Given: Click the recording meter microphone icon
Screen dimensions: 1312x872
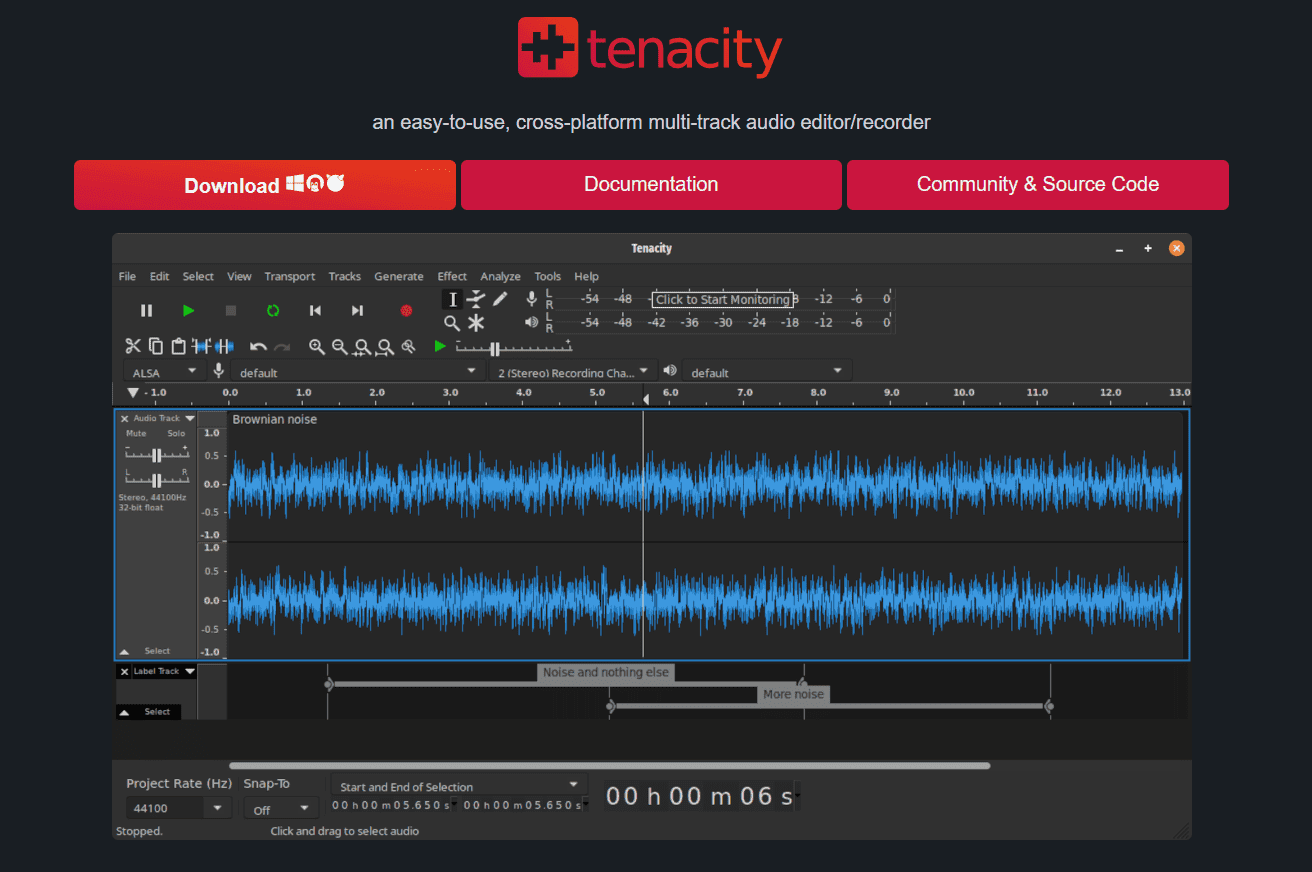Looking at the screenshot, I should 532,299.
